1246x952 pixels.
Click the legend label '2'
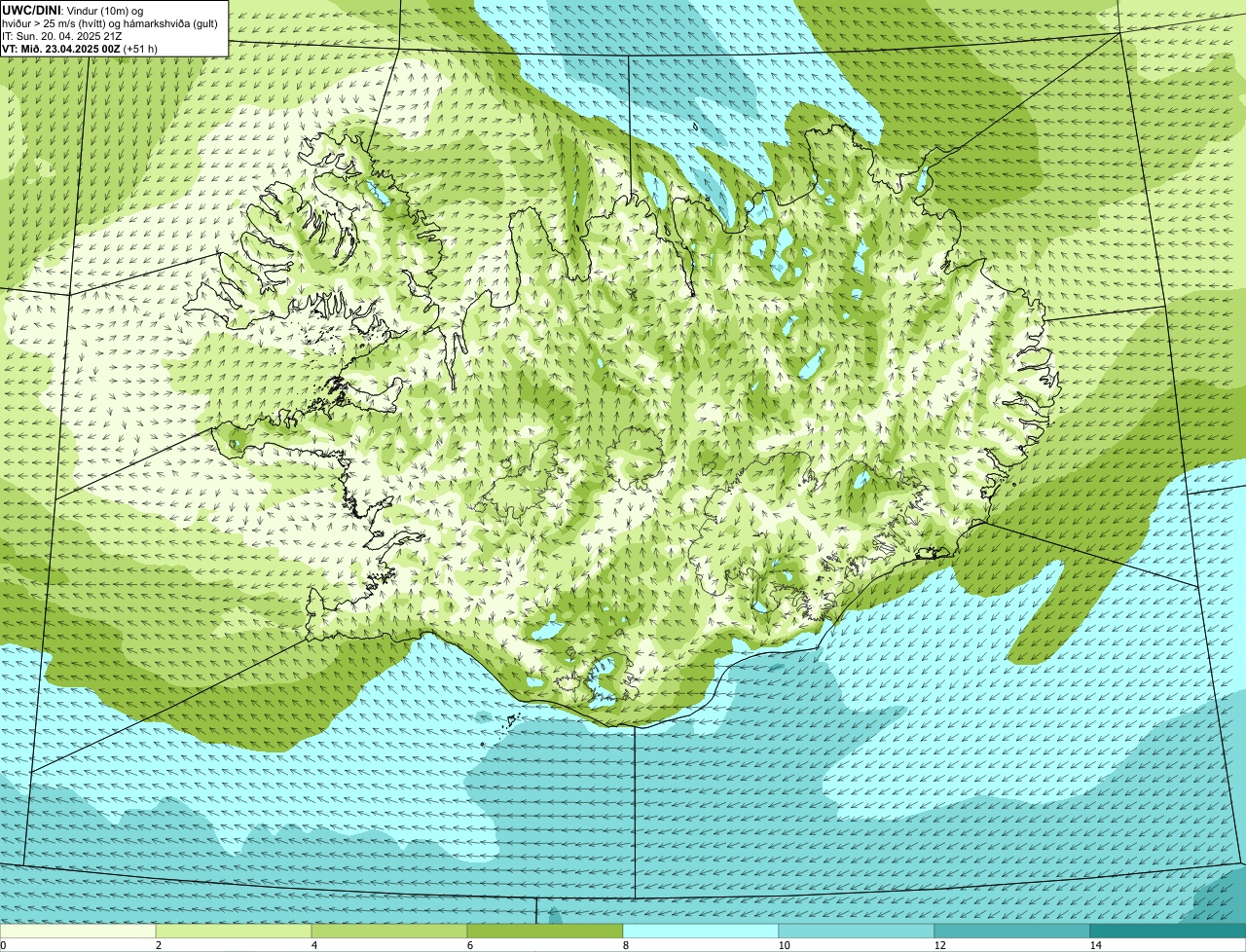[158, 945]
